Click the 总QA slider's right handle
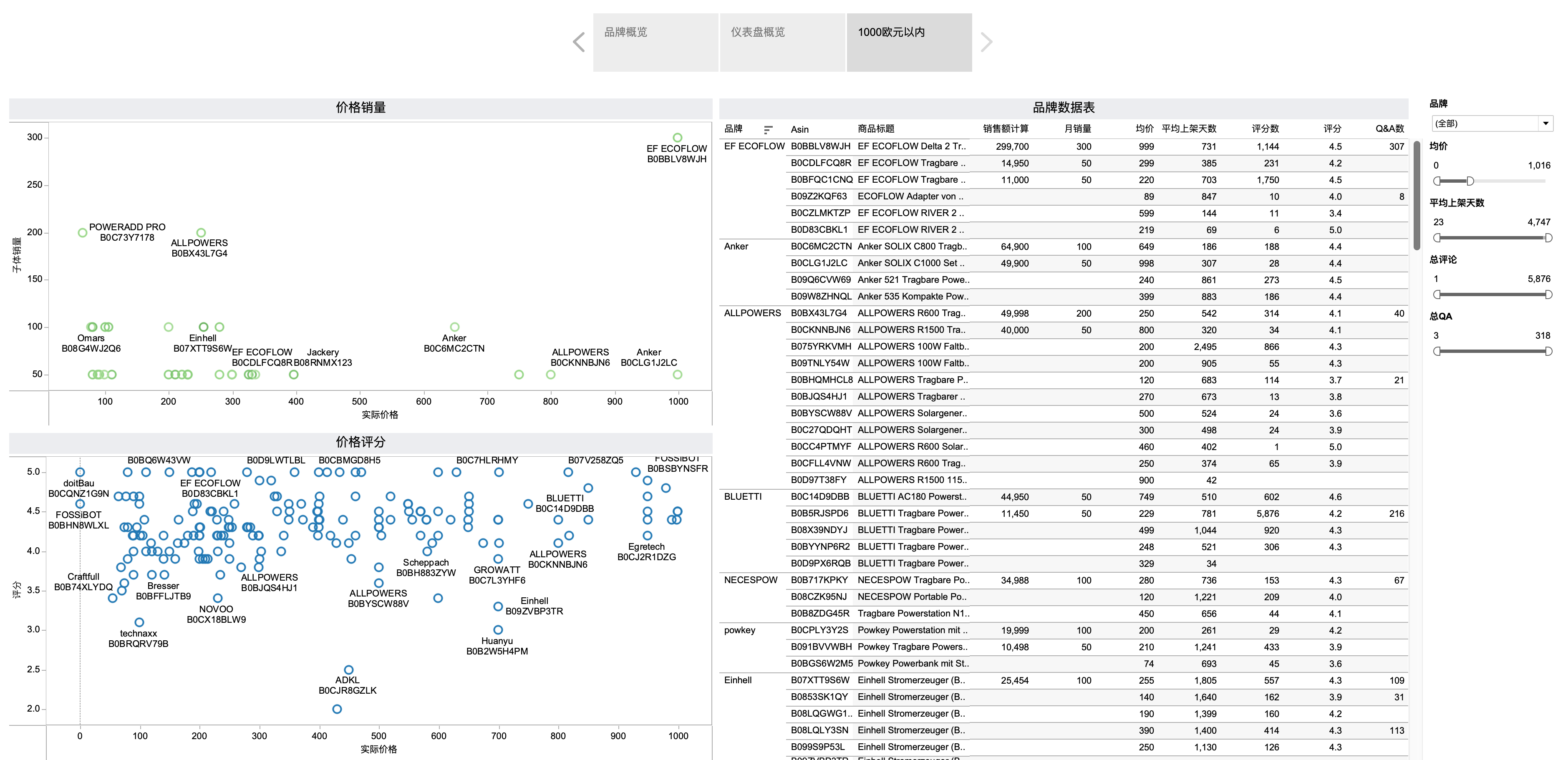Image resolution: width=1568 pixels, height=760 pixels. (1548, 351)
